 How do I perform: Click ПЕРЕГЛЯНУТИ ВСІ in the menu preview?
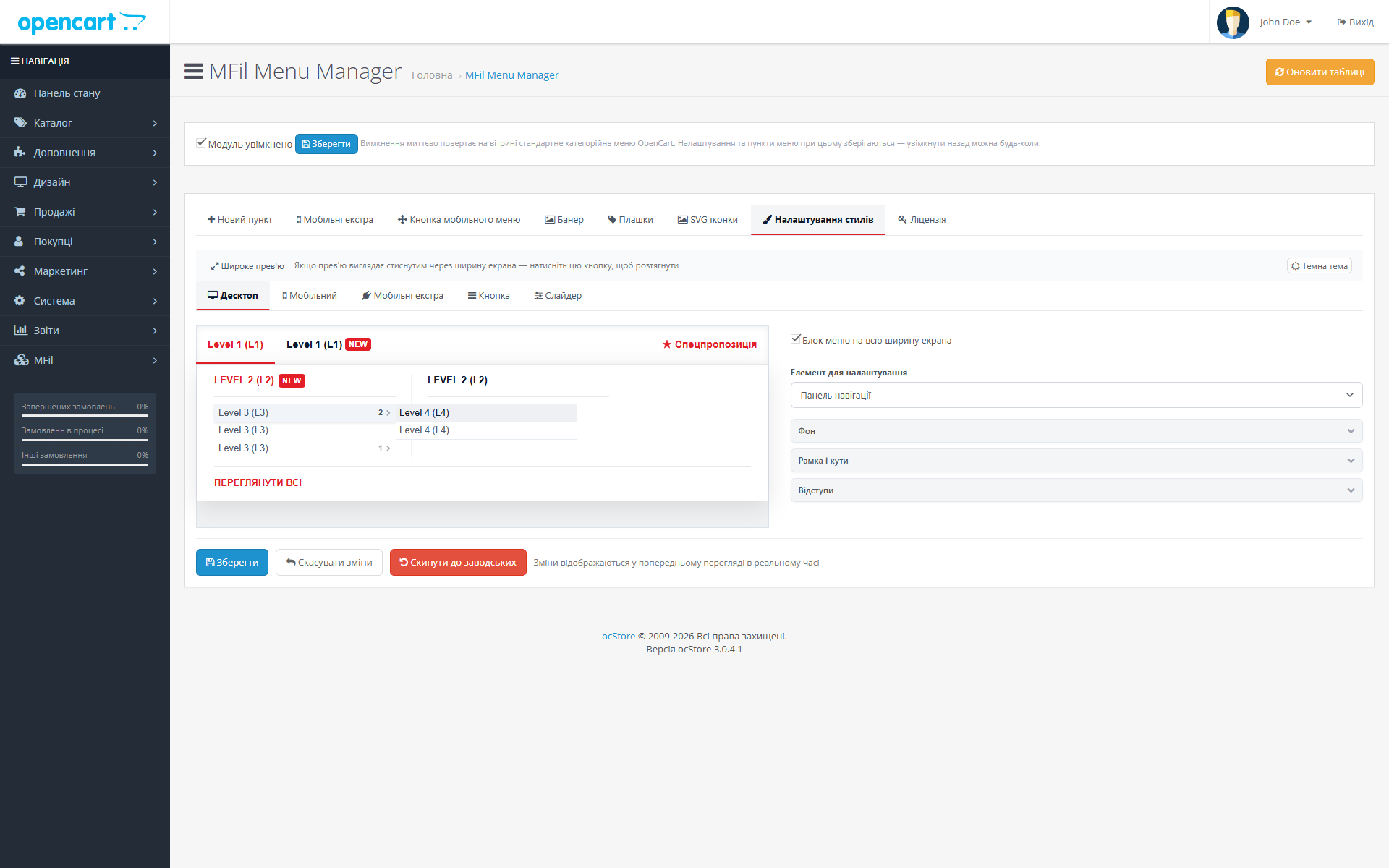pyautogui.click(x=258, y=482)
